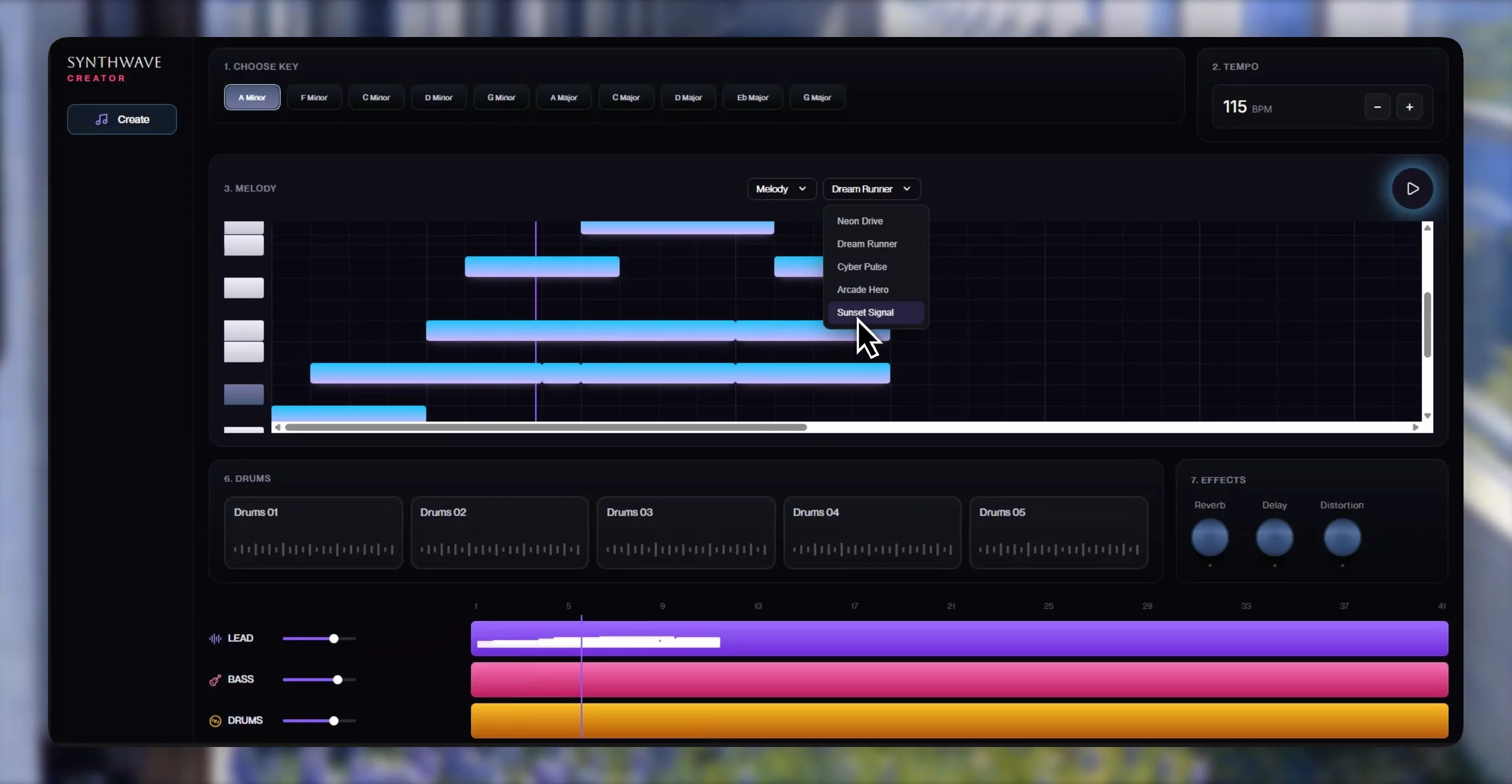Image resolution: width=1512 pixels, height=784 pixels.
Task: Click the DRUMS disc icon
Action: click(x=215, y=721)
